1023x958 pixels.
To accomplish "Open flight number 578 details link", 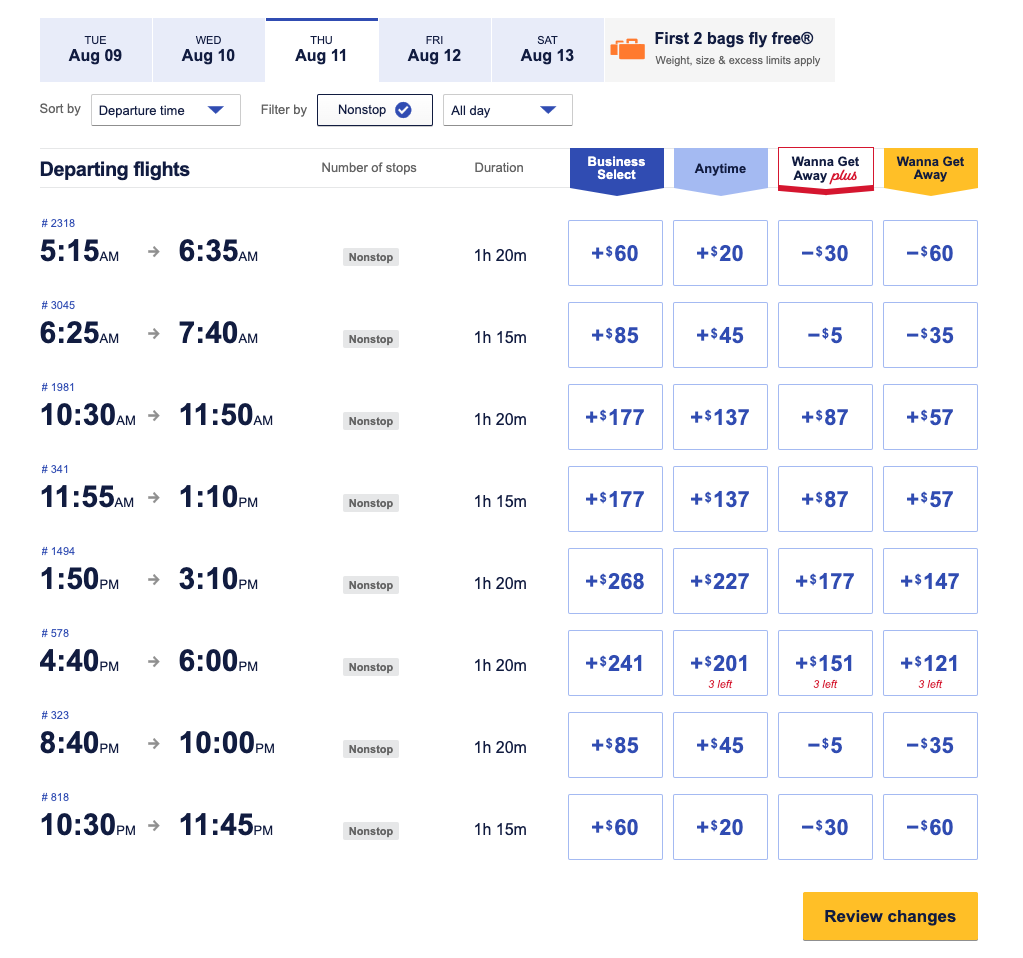I will [x=55, y=633].
